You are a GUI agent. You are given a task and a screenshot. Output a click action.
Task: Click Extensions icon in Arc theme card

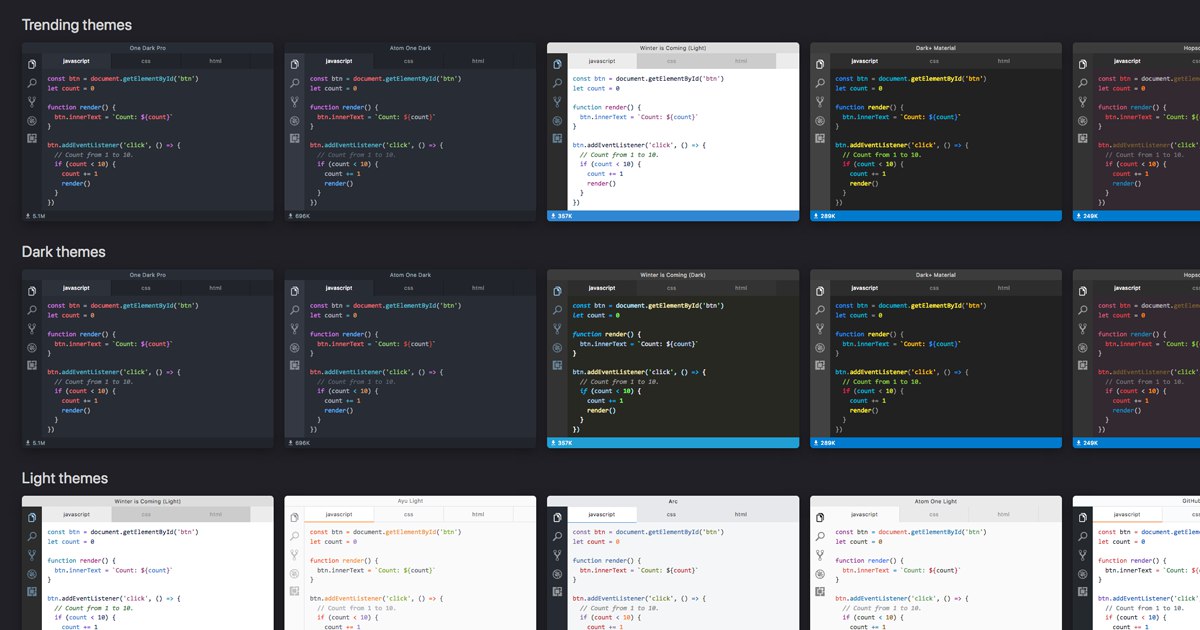[x=557, y=592]
